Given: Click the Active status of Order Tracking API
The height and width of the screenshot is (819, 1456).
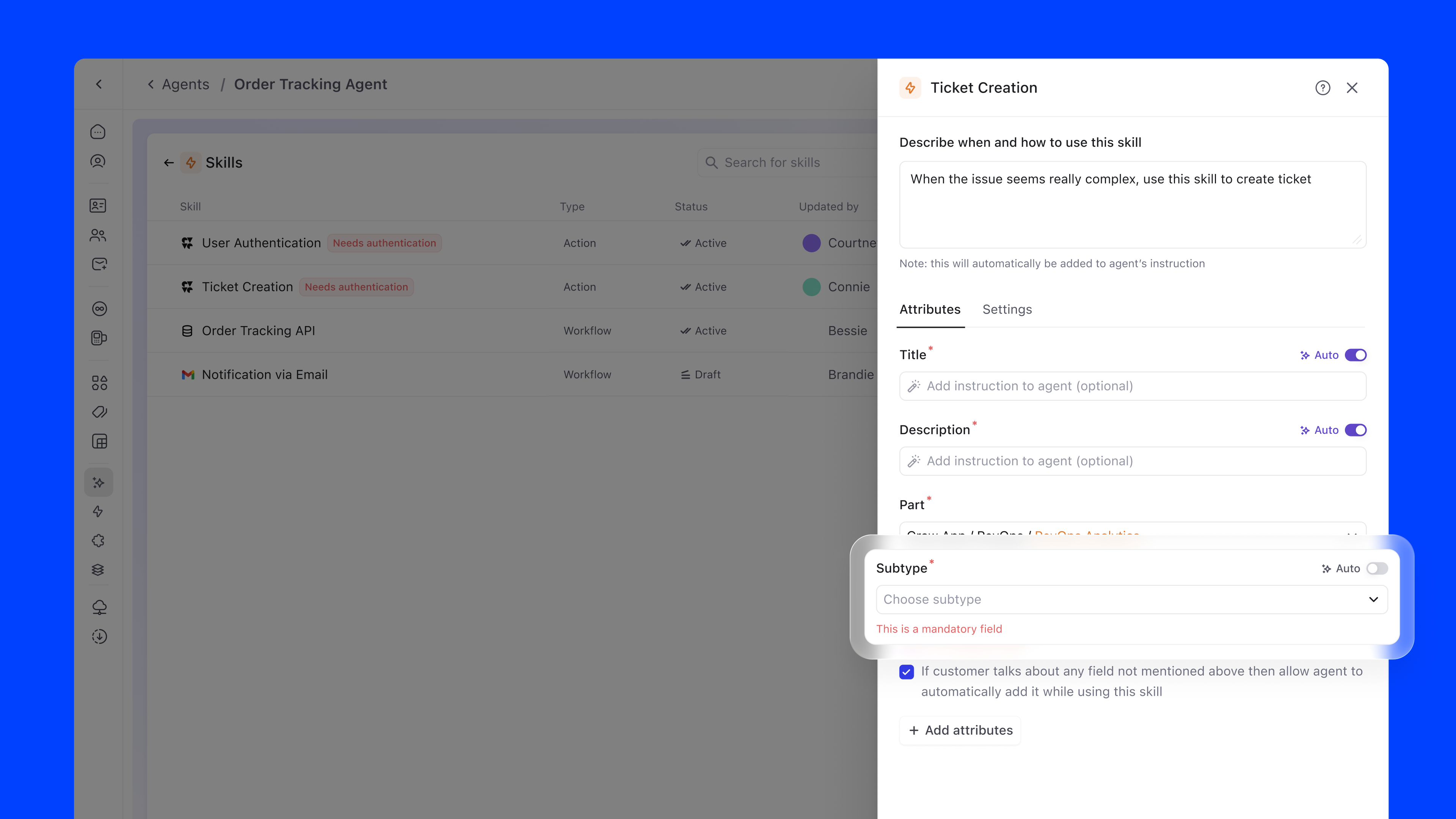Looking at the screenshot, I should click(704, 331).
